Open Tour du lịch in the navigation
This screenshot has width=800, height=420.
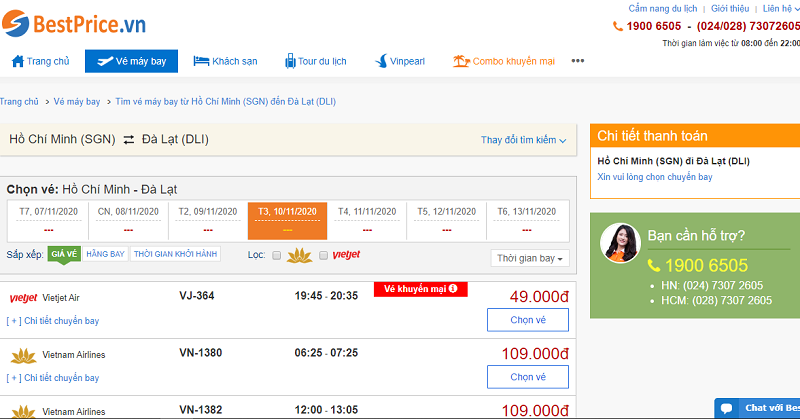[x=315, y=61]
